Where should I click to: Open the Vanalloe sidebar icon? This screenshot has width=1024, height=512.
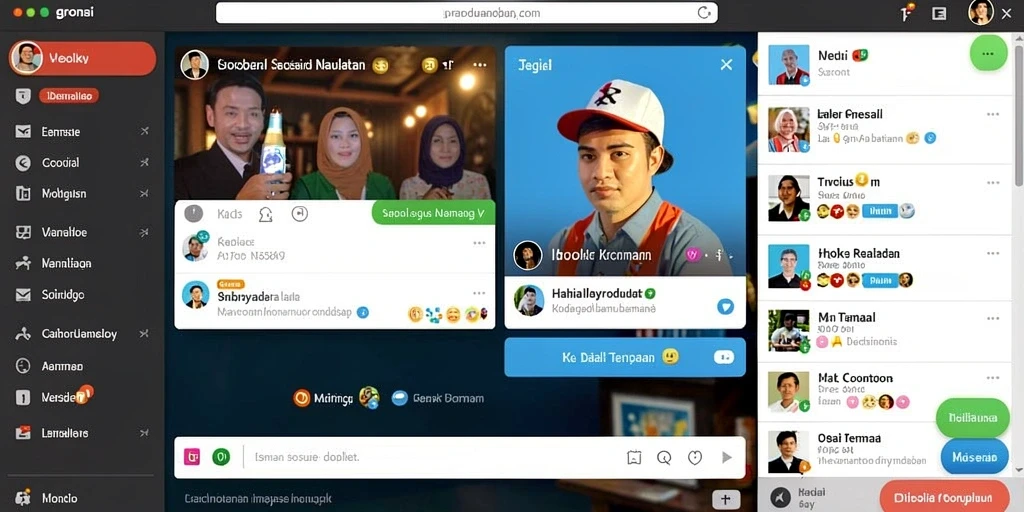click(23, 232)
